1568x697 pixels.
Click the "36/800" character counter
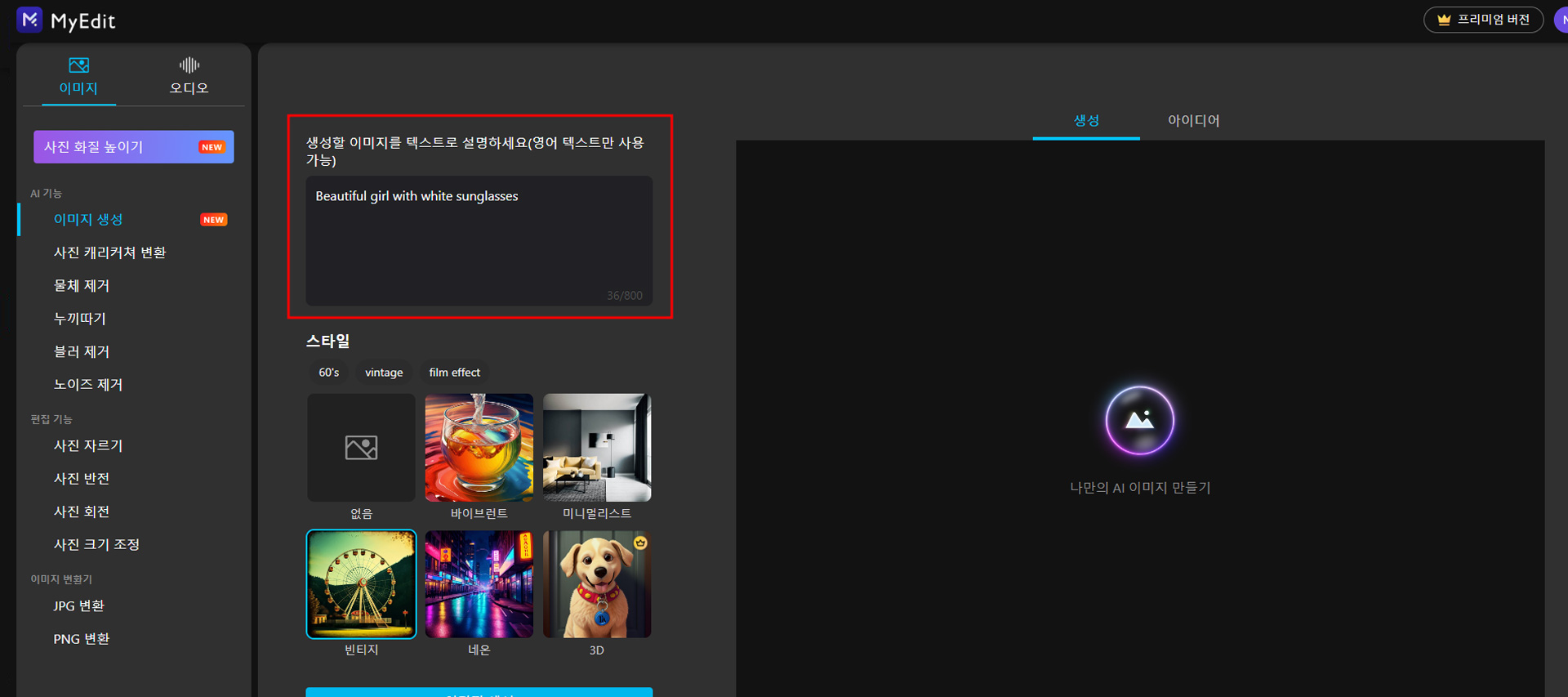(625, 295)
